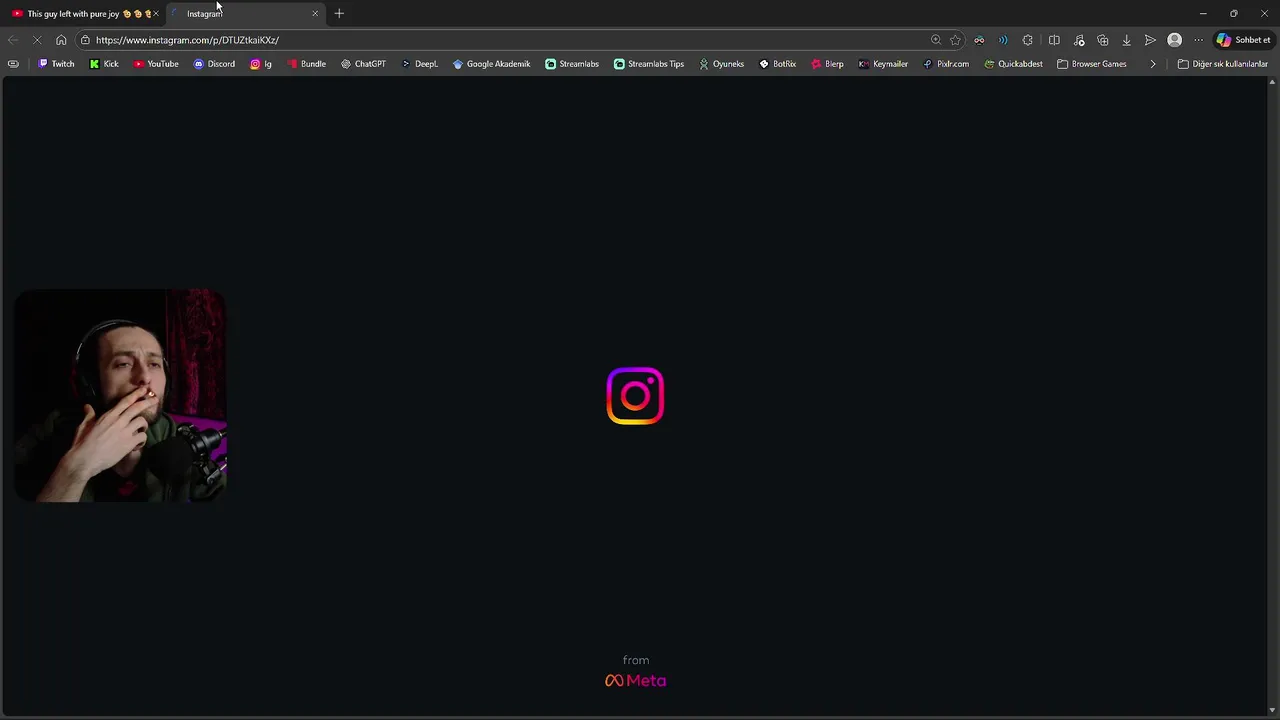This screenshot has width=1280, height=720.
Task: Open the DeepL bookmark
Action: coord(420,64)
